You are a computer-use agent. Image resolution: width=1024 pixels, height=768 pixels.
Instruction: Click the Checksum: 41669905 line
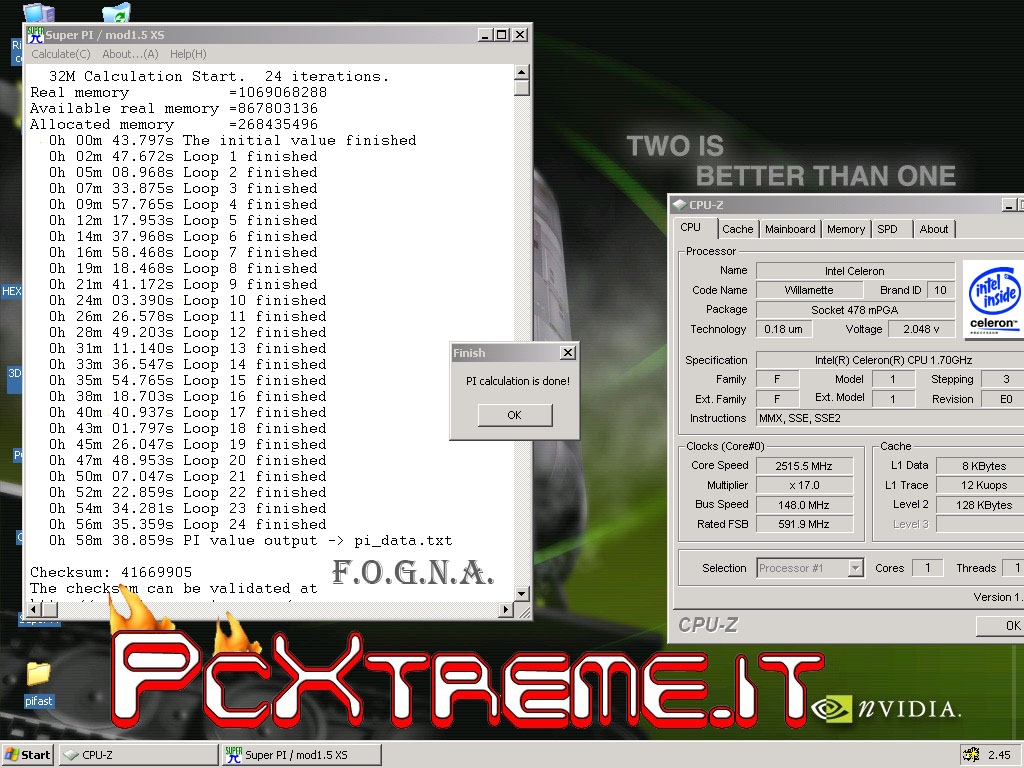(111, 573)
